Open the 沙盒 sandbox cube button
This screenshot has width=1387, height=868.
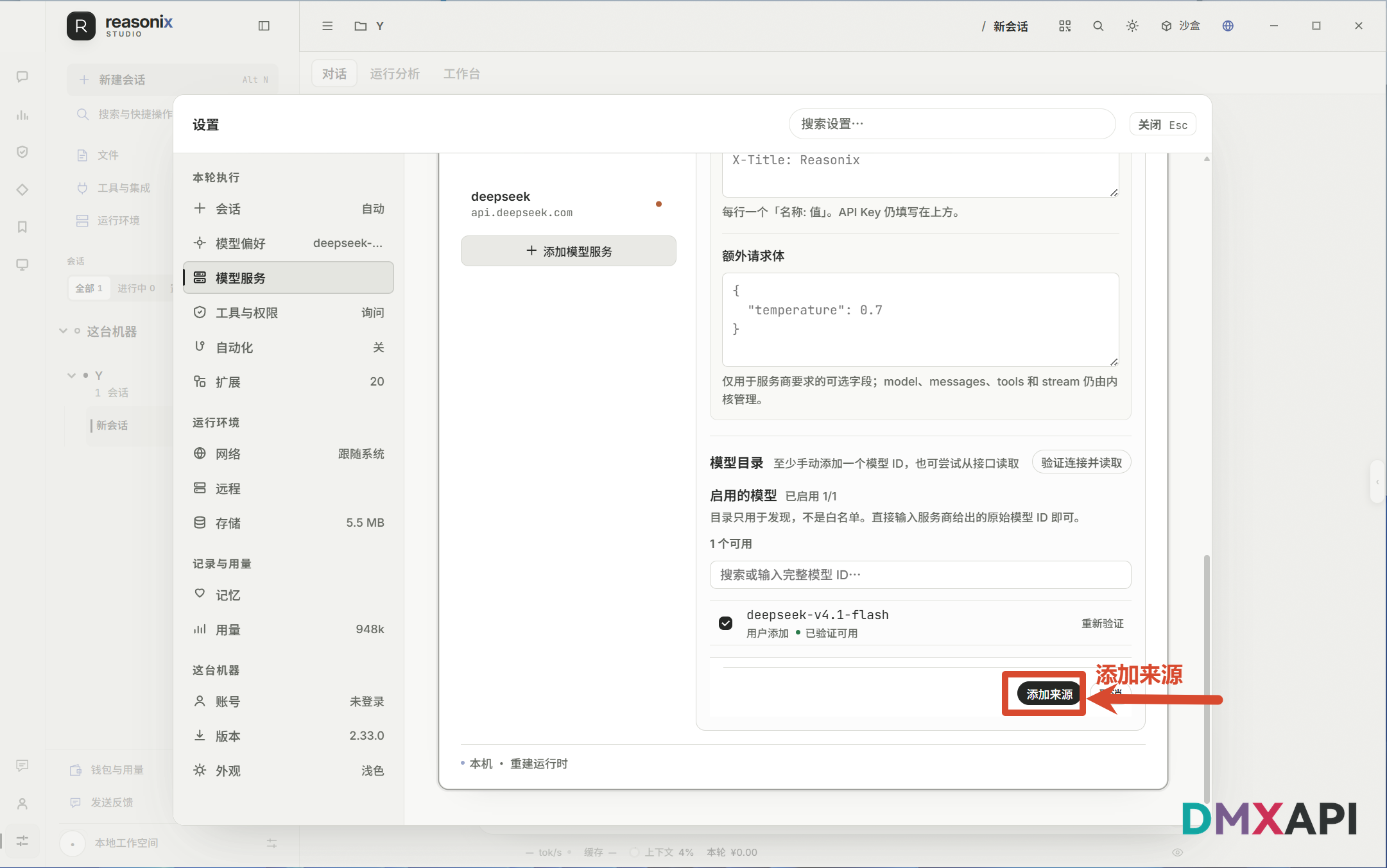tap(1180, 26)
